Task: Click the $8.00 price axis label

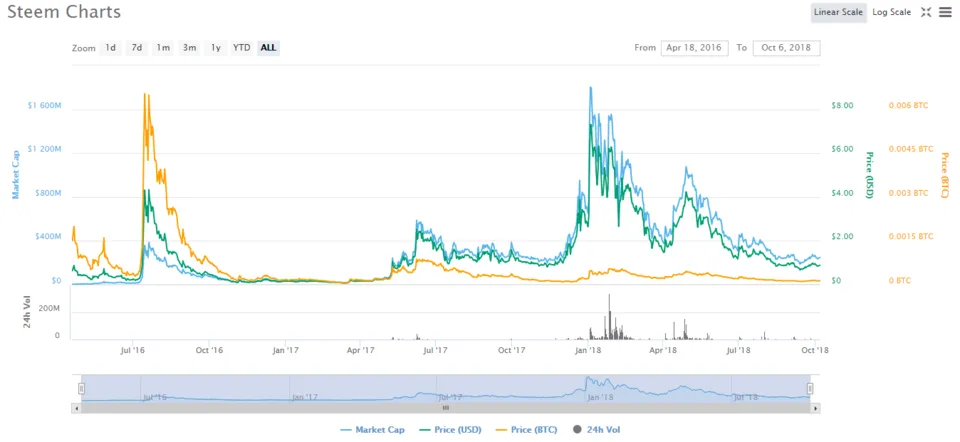Action: coord(842,105)
